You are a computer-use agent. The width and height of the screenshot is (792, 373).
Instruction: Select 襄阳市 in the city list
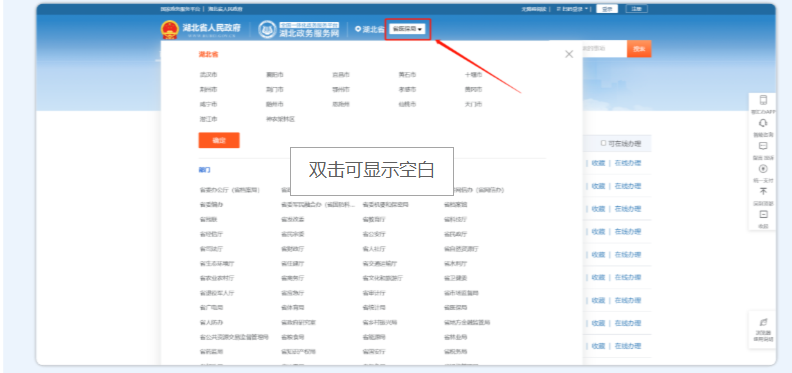[275, 75]
